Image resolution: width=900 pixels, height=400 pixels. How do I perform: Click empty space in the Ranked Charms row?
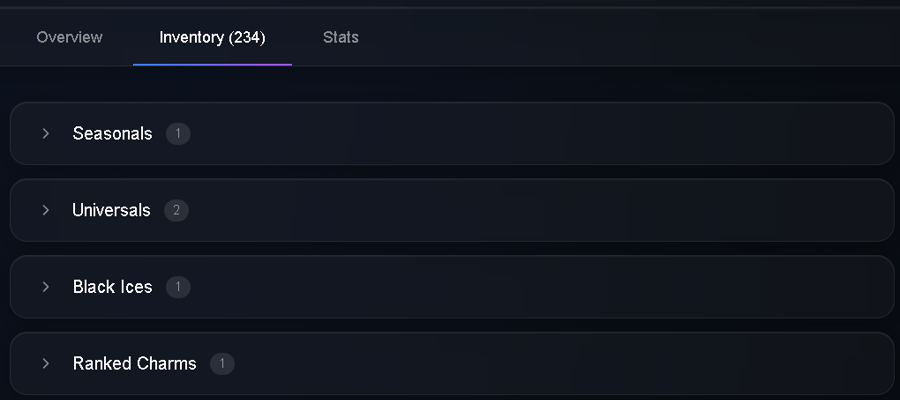click(x=540, y=363)
